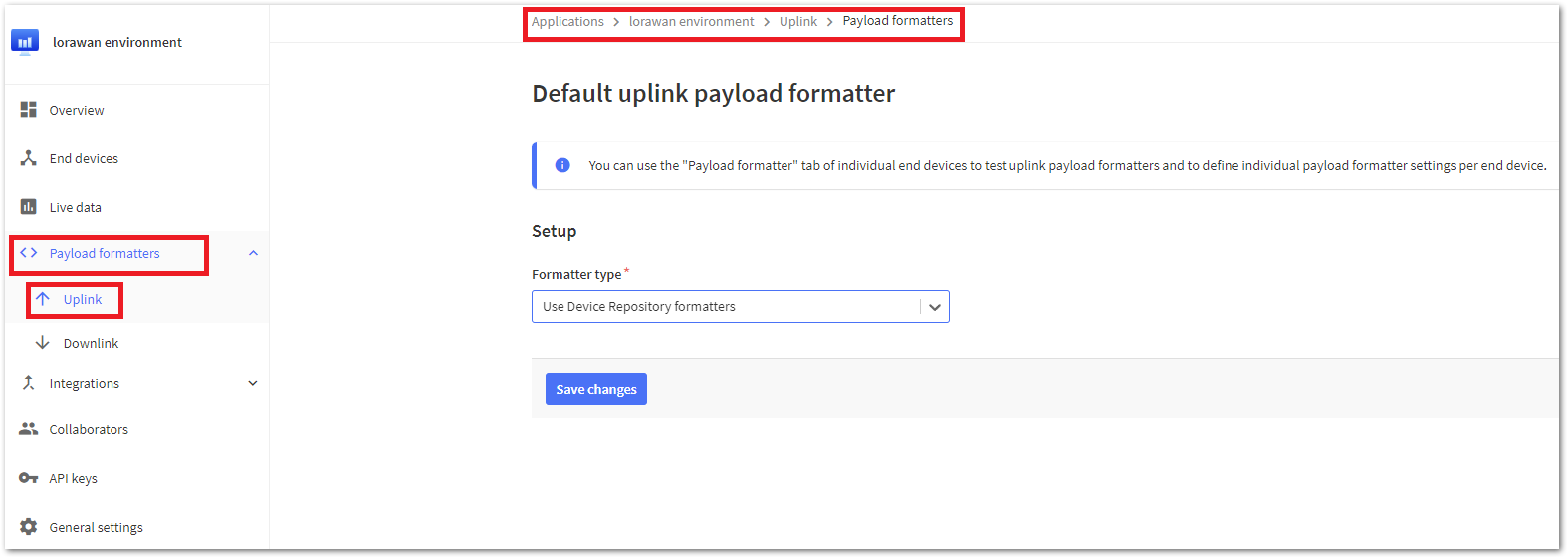Click the lorawan environment application logo icon

(x=25, y=42)
